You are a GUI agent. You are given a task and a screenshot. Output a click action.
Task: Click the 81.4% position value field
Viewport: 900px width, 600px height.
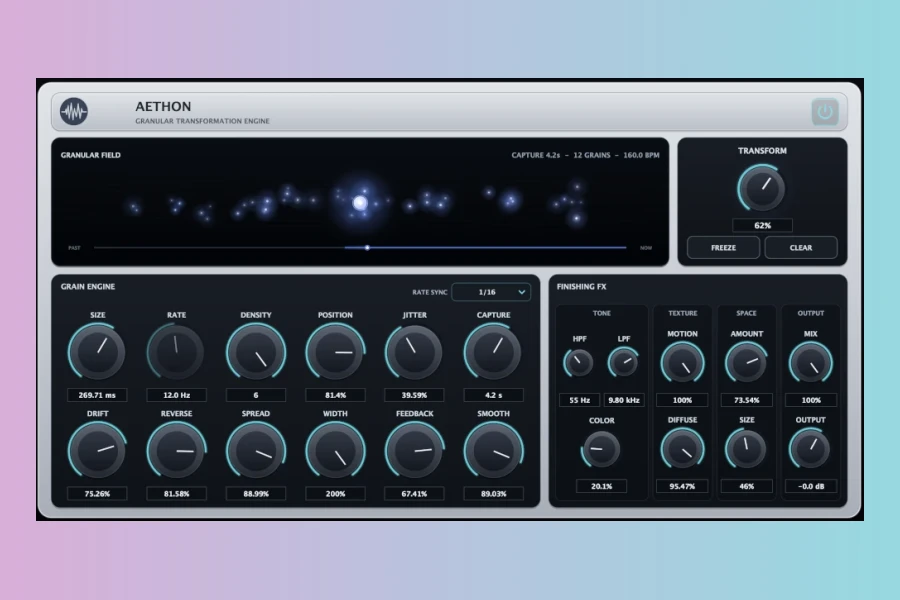coord(335,395)
